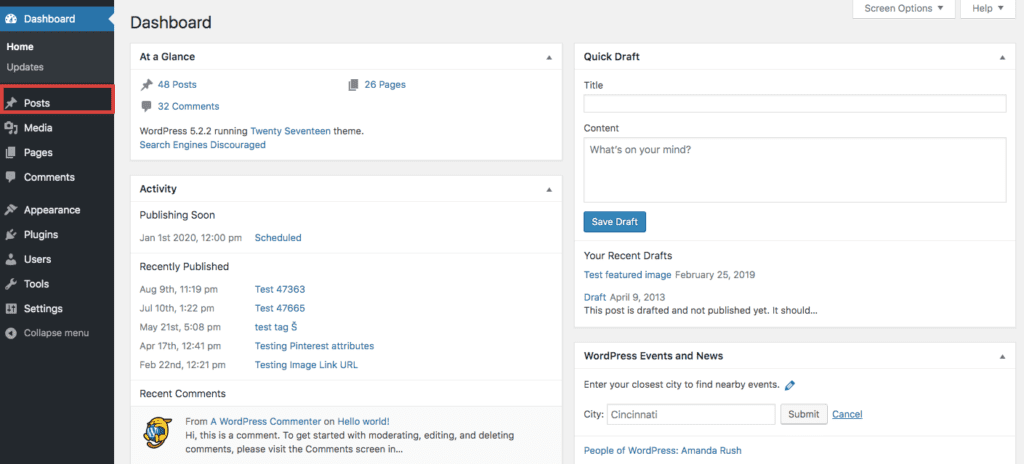Image resolution: width=1024 pixels, height=464 pixels.
Task: Click the Save Draft button
Action: pos(615,222)
